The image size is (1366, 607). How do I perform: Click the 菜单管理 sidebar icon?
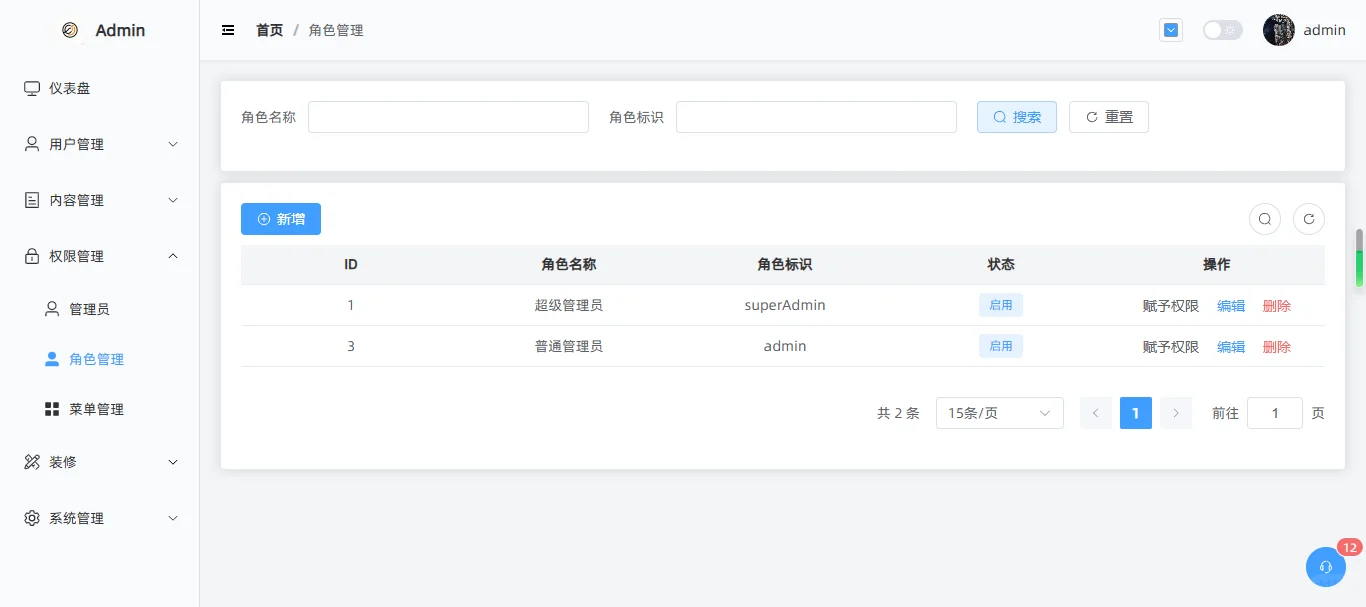click(x=51, y=408)
